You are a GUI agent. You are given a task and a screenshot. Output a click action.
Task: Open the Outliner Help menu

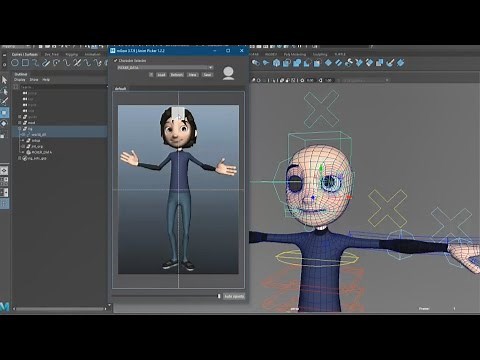(x=46, y=80)
